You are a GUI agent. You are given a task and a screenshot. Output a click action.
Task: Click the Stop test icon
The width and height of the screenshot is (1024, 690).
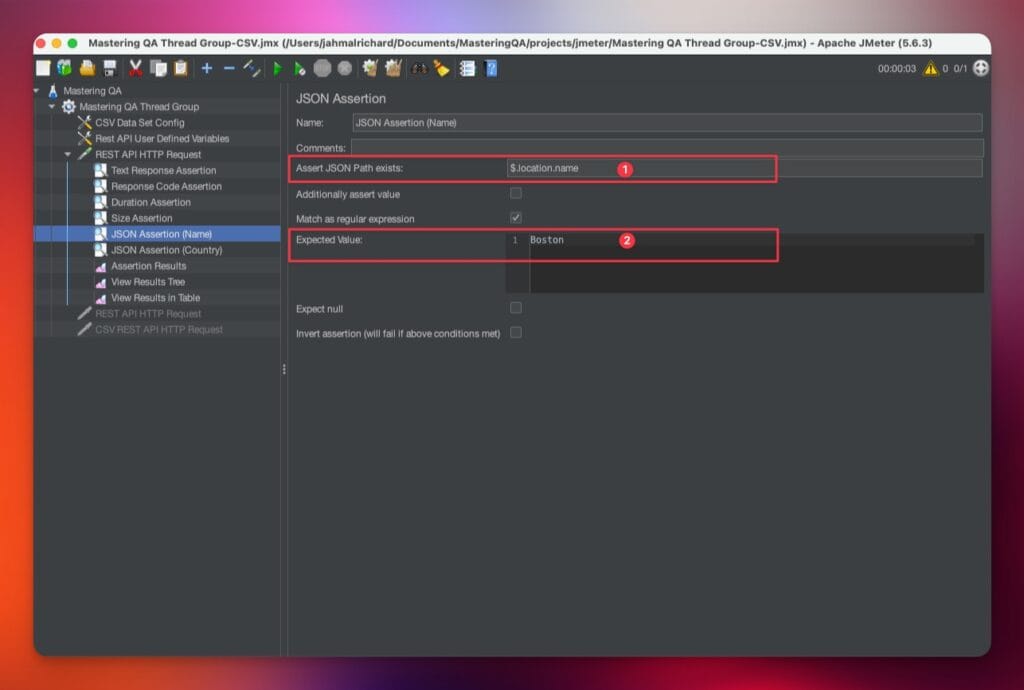pyautogui.click(x=323, y=68)
